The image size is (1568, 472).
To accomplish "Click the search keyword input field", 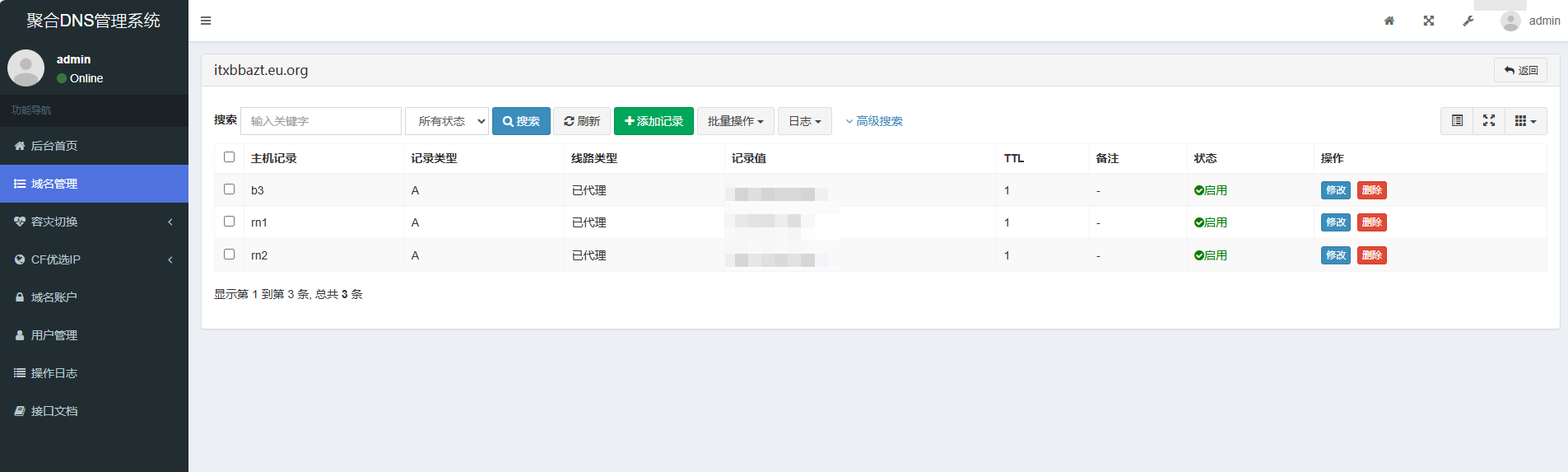I will (321, 121).
